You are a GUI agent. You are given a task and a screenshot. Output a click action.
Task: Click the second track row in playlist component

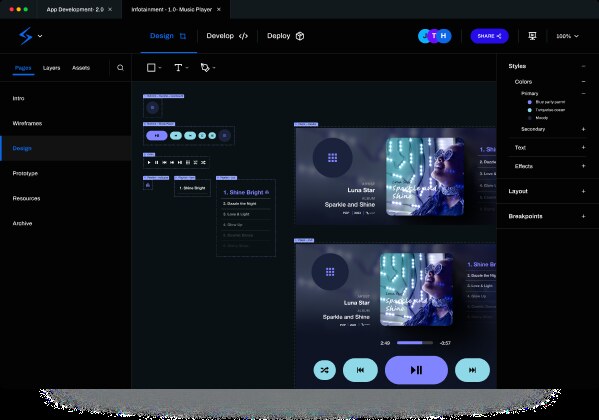click(x=246, y=204)
